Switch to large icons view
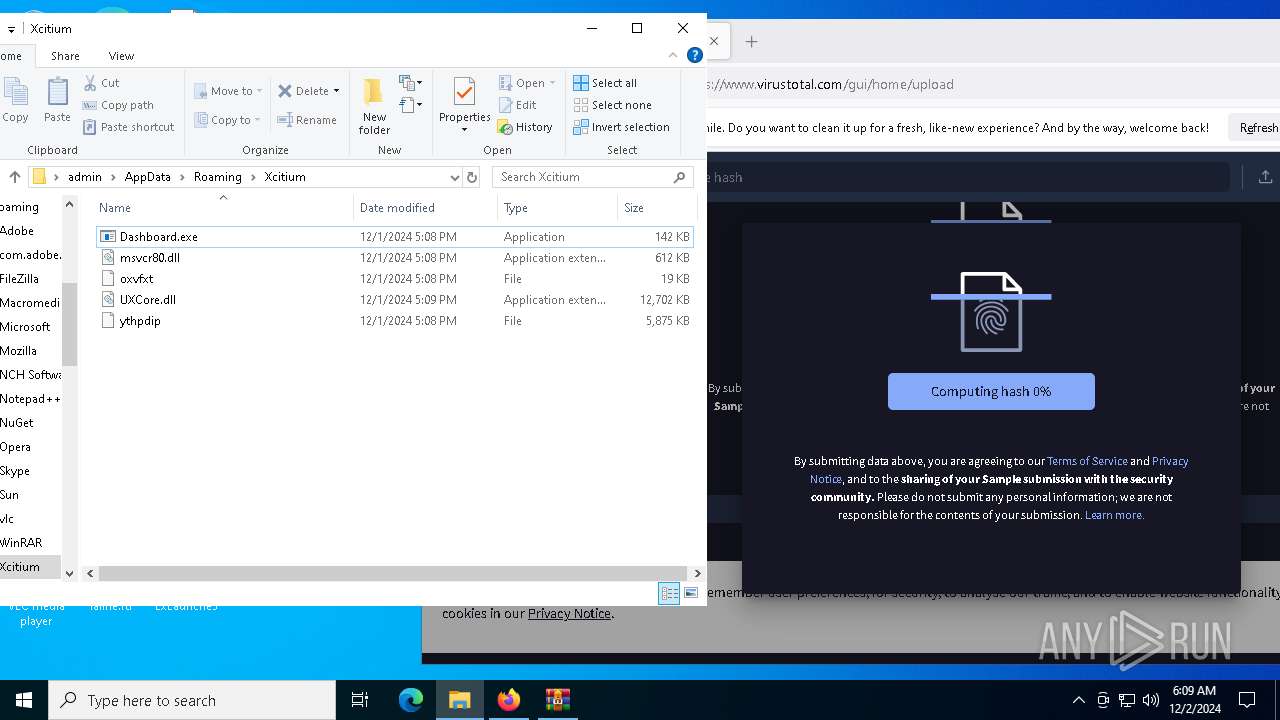Image resolution: width=1280 pixels, height=720 pixels. [x=691, y=594]
